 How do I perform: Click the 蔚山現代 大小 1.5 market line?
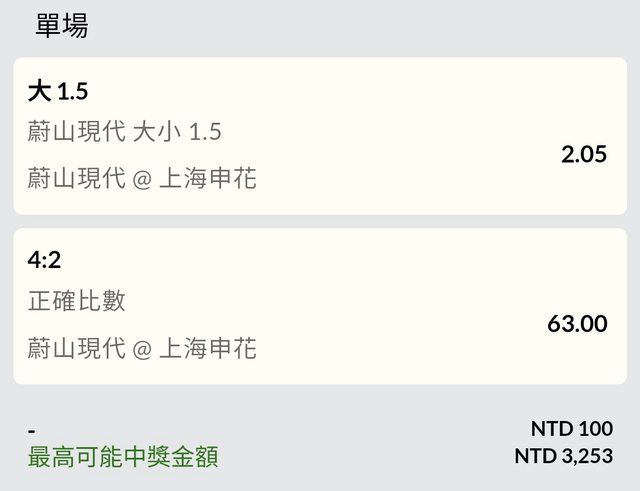[x=125, y=131]
